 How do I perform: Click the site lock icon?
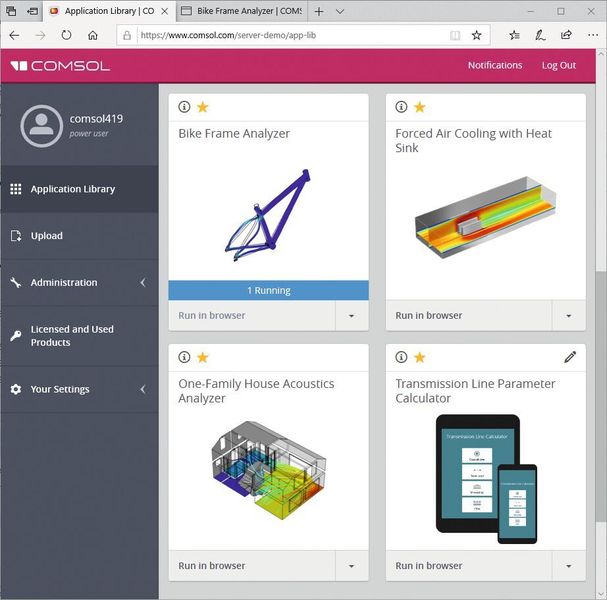(x=127, y=36)
